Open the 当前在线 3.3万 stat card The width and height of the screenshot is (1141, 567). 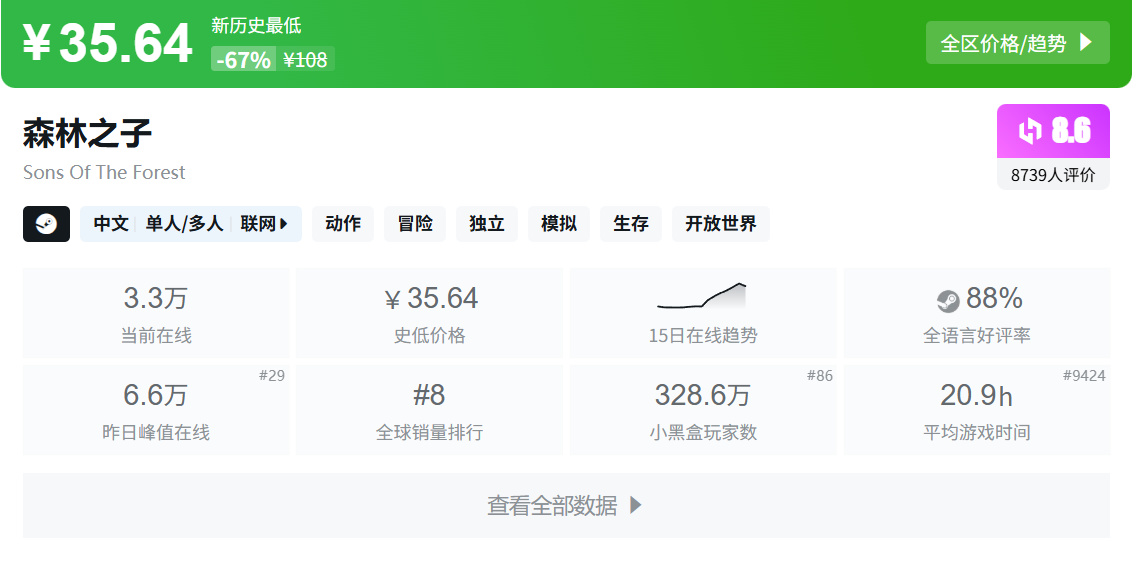[156, 313]
